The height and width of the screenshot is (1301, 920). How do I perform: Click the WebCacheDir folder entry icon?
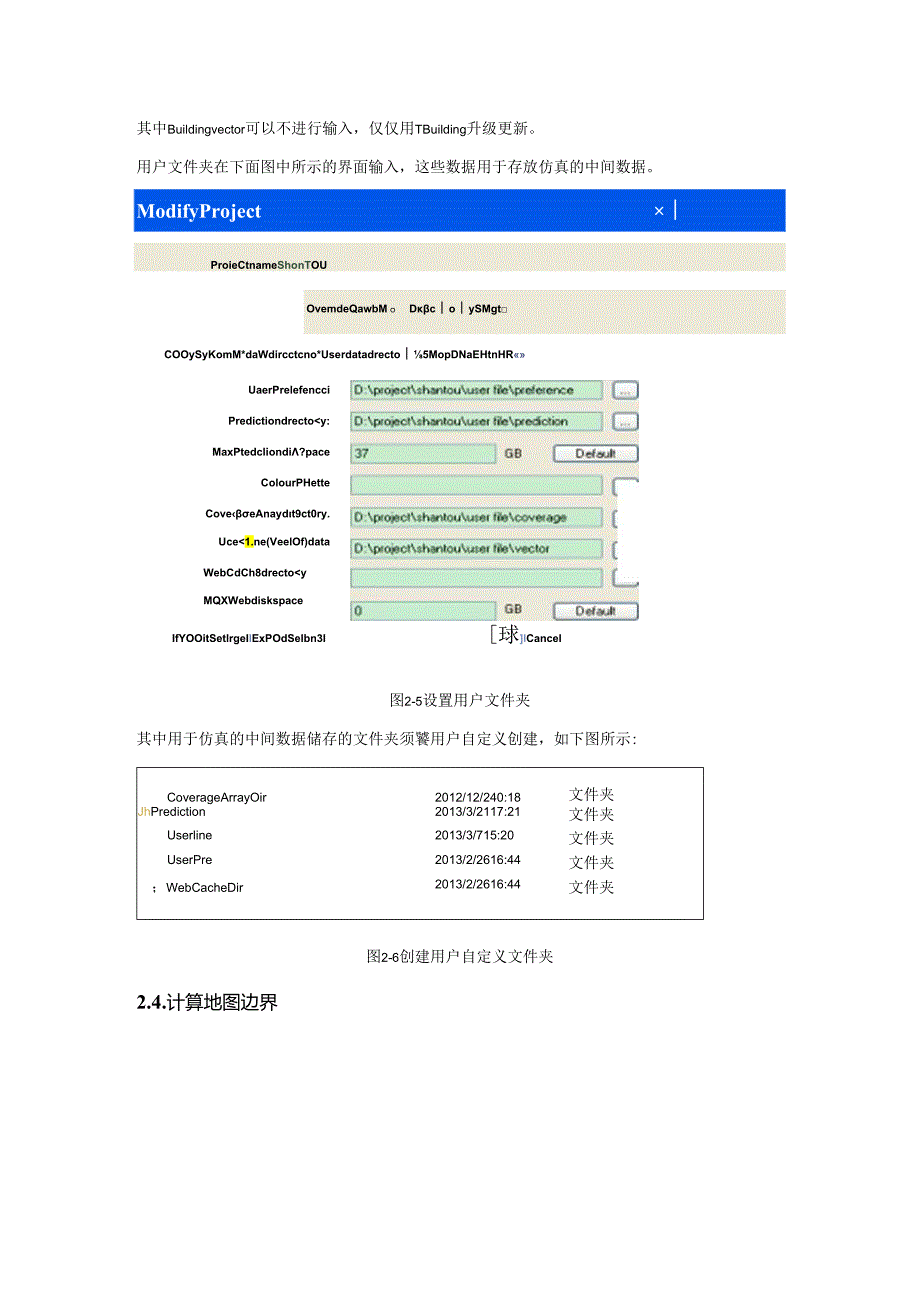[152, 887]
